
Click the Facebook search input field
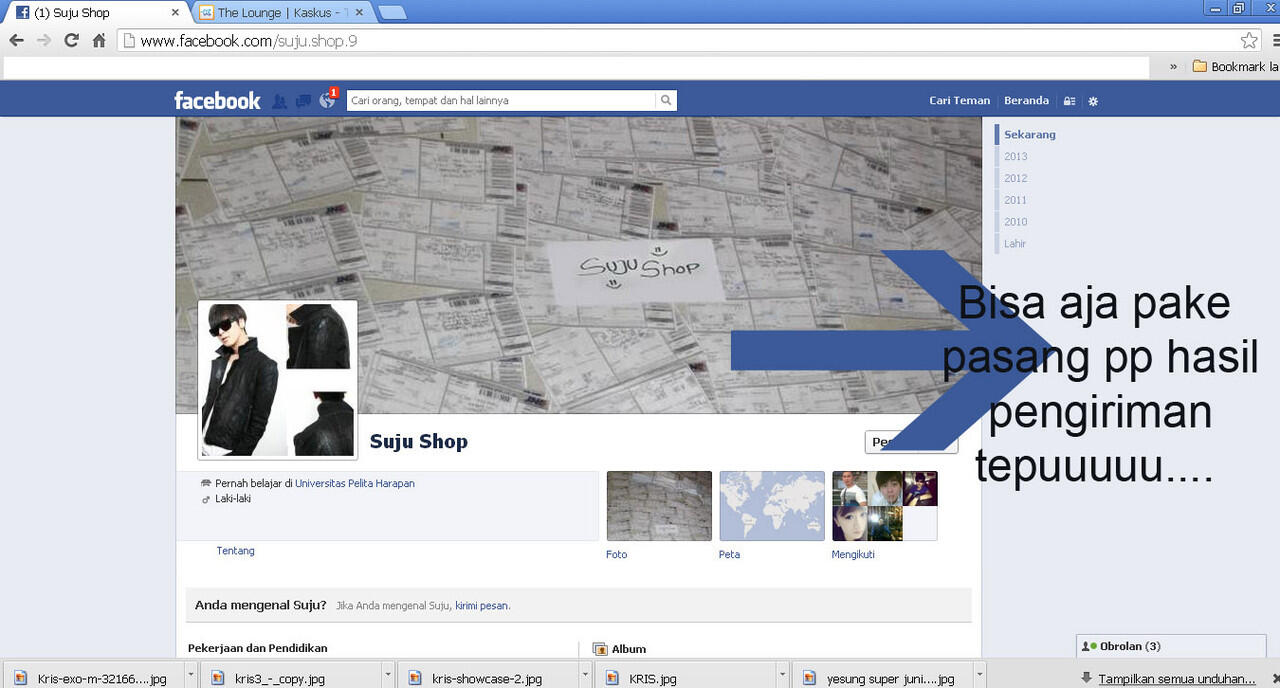pos(501,100)
